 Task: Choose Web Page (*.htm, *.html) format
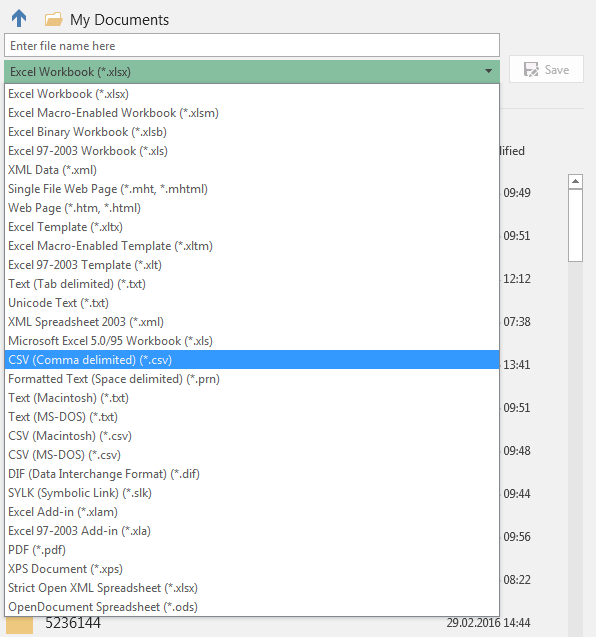click(252, 208)
